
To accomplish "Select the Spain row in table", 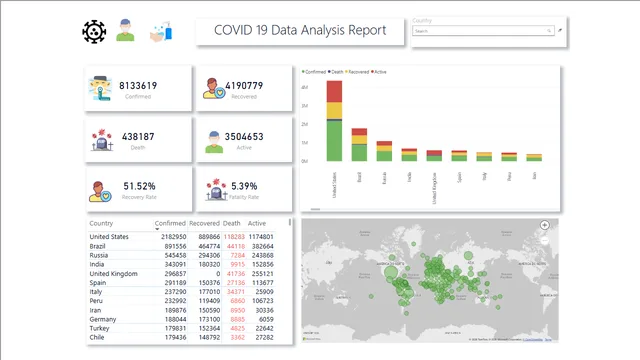I will click(x=182, y=282).
